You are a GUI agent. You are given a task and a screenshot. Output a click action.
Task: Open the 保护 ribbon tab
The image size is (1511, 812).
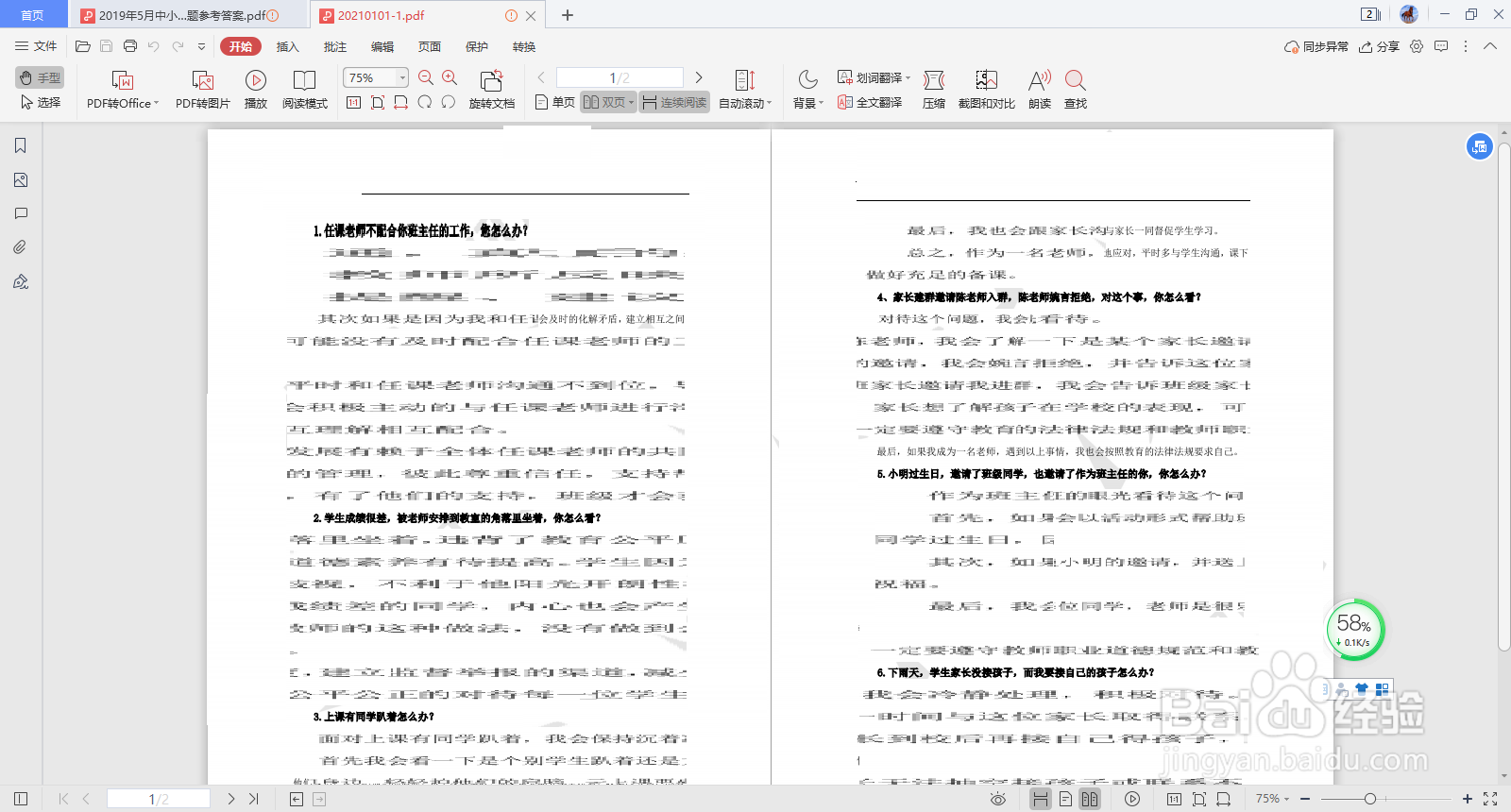pyautogui.click(x=477, y=46)
